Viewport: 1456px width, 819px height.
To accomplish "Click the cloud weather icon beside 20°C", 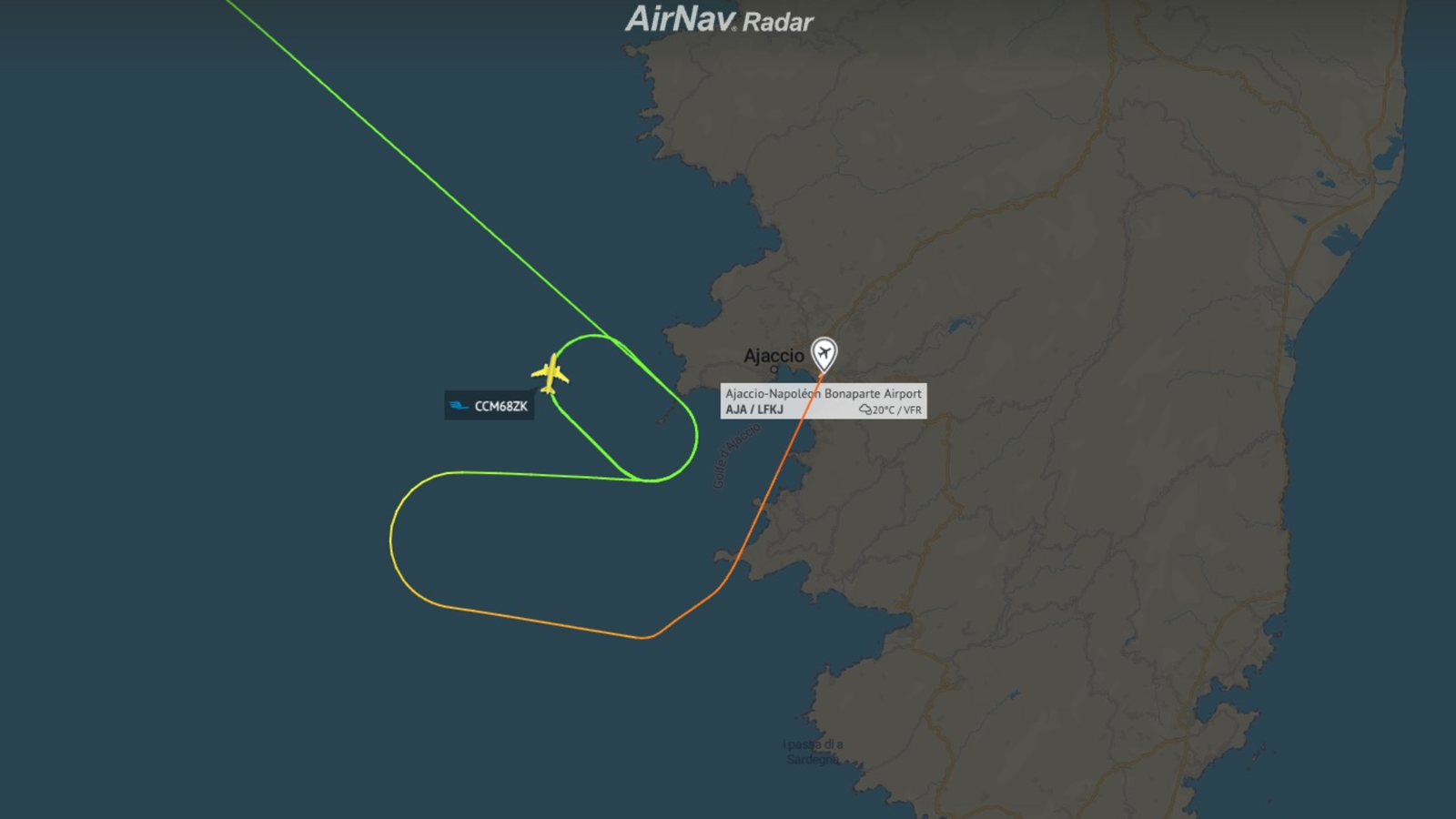I will (x=864, y=410).
